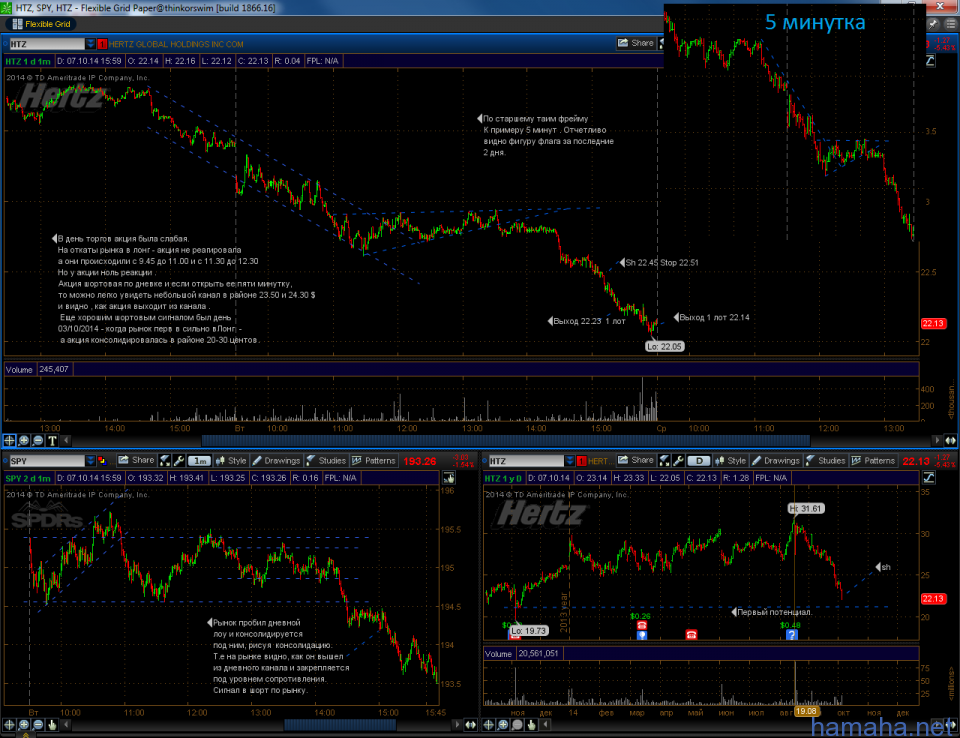Click the crosshair icon under daily HTZ chart
The height and width of the screenshot is (738, 960).
point(489,725)
